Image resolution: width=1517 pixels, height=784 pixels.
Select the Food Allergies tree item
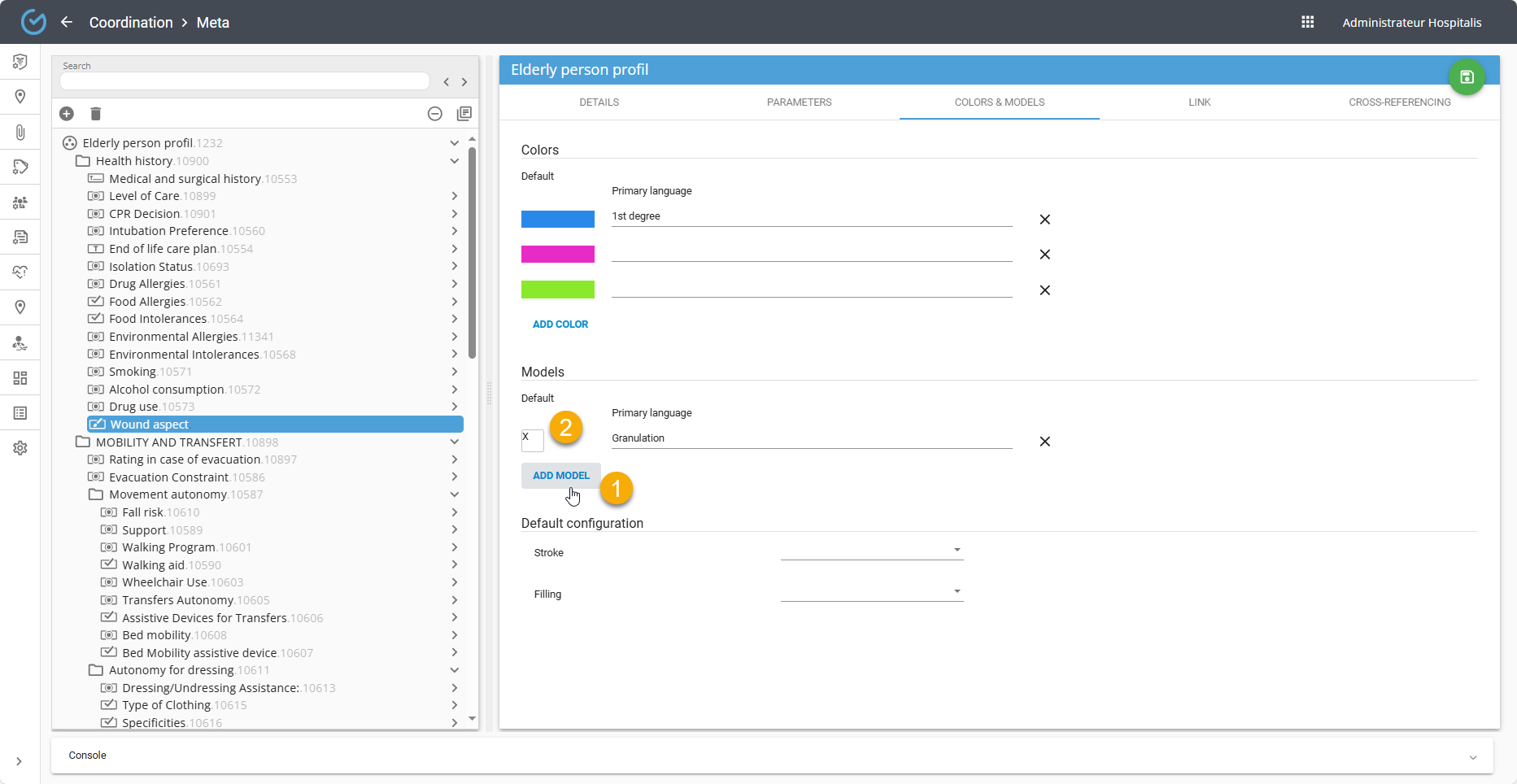point(147,302)
